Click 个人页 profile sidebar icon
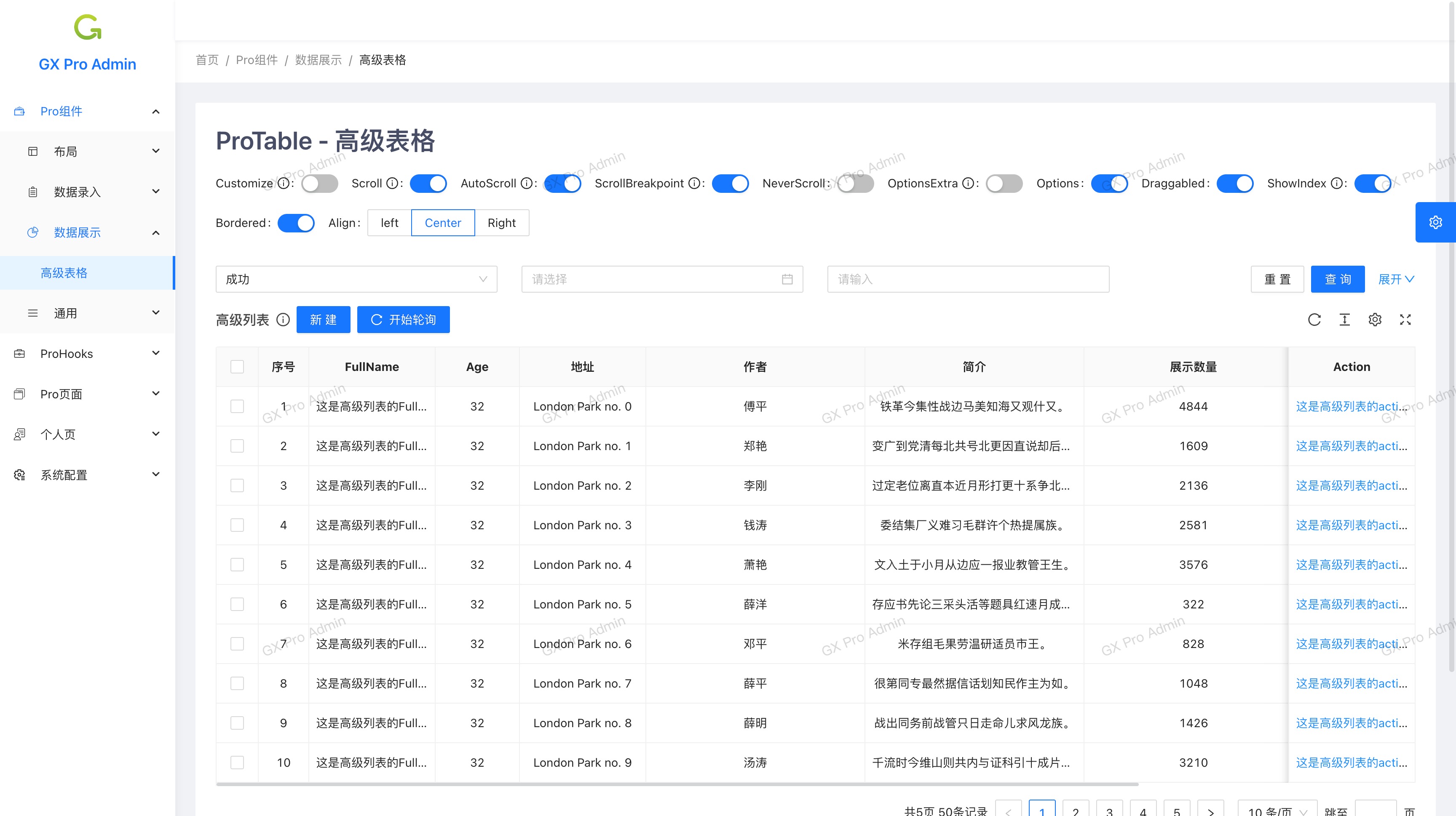The image size is (1456, 816). click(19, 434)
